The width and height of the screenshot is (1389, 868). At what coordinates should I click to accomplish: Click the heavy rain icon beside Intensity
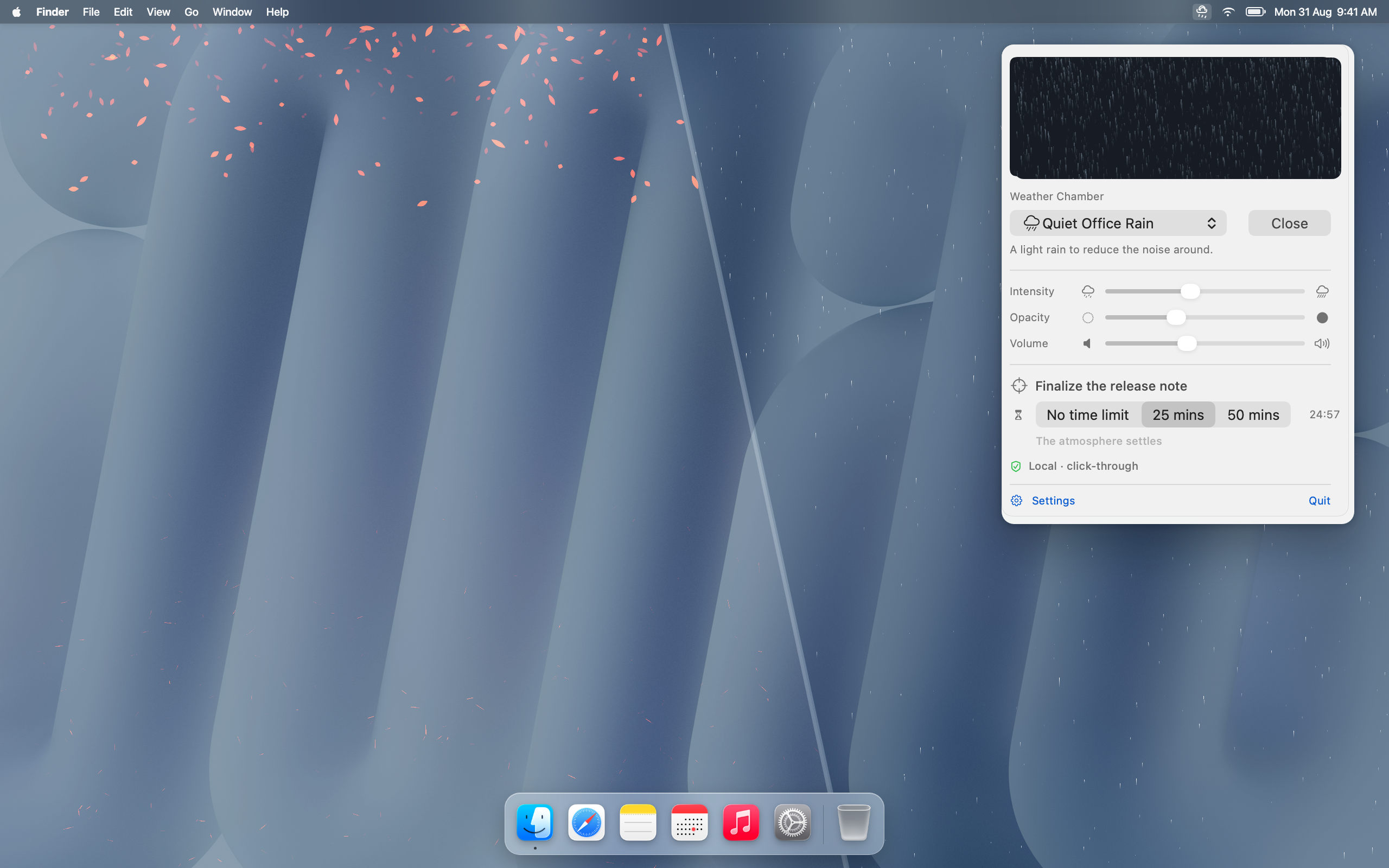tap(1322, 292)
